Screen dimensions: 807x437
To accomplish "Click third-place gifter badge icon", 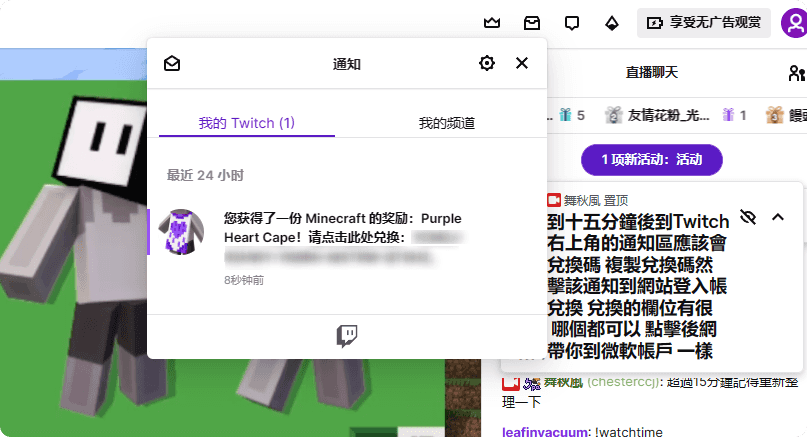I will point(774,115).
